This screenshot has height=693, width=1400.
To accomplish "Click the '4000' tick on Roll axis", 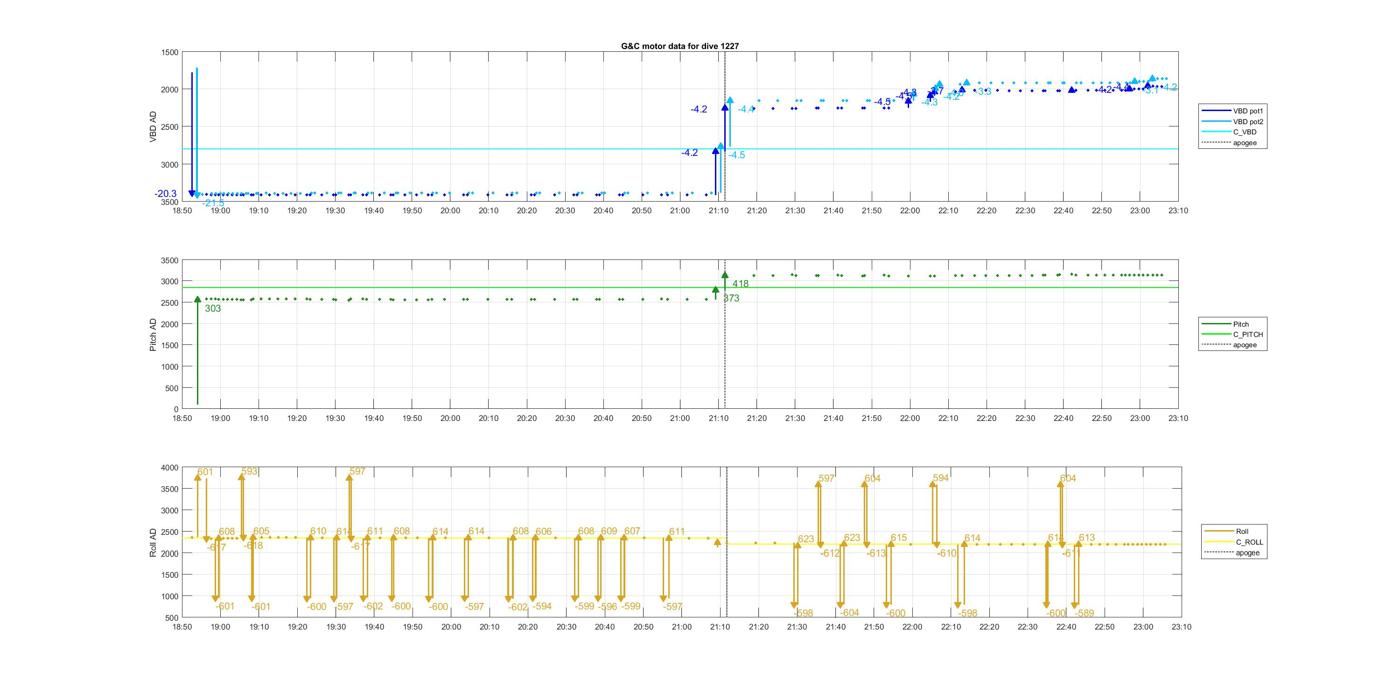I will (x=170, y=468).
